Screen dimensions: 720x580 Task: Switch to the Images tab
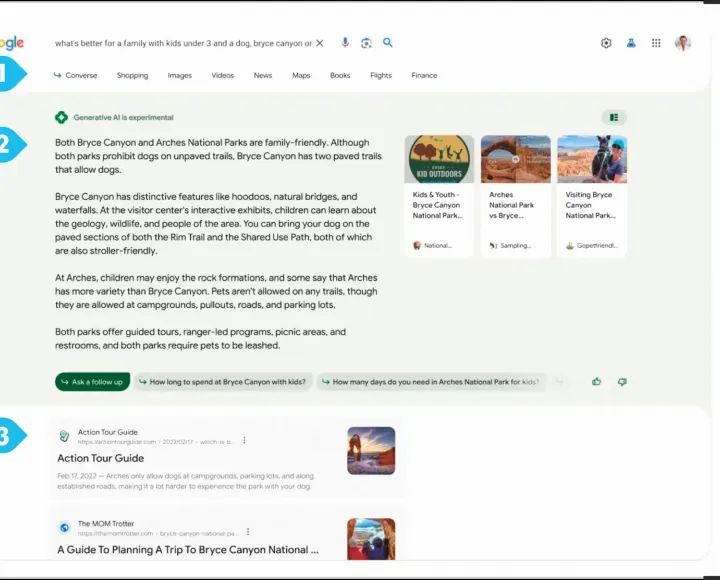[x=180, y=75]
